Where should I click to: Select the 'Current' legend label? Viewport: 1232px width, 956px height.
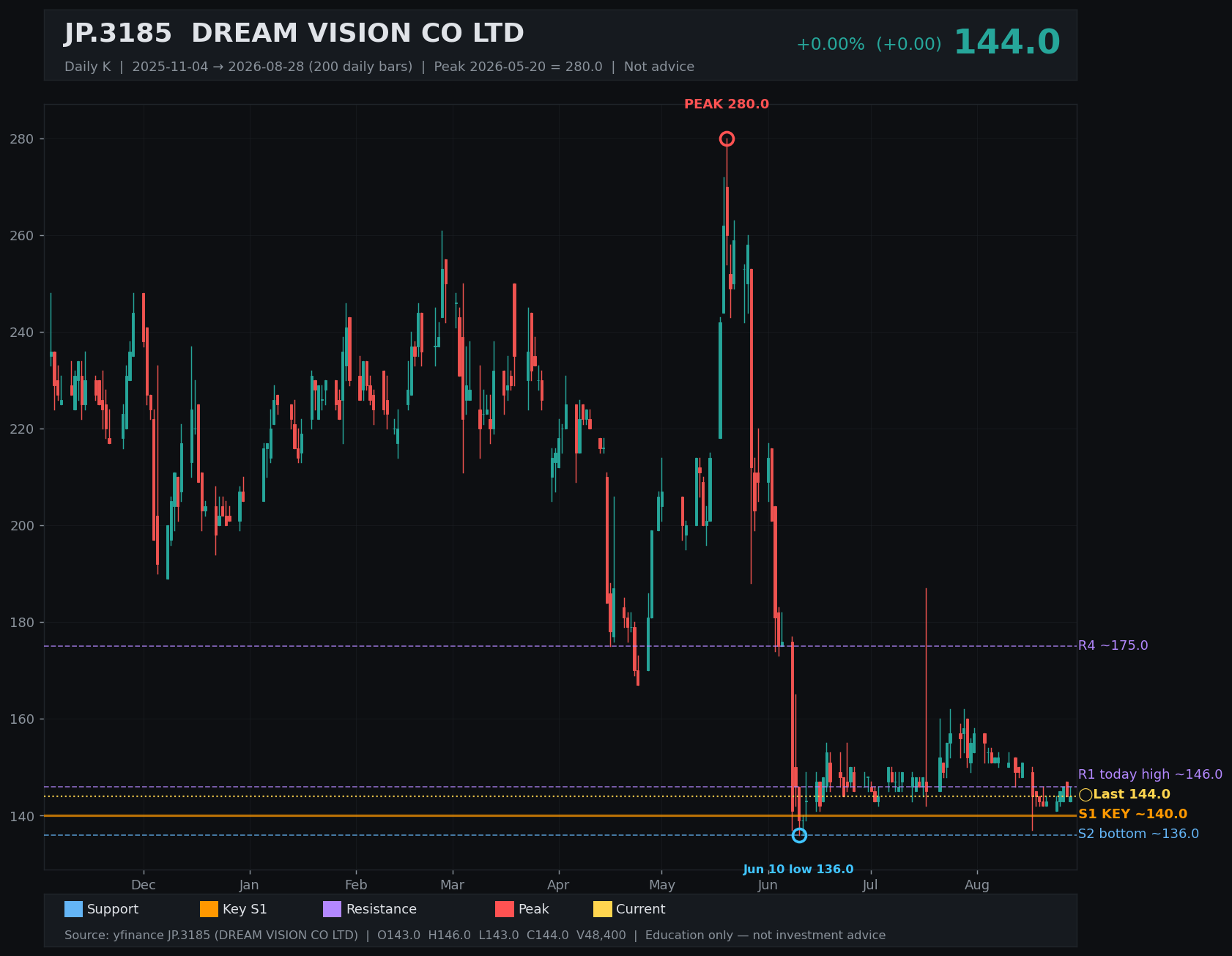coord(641,909)
